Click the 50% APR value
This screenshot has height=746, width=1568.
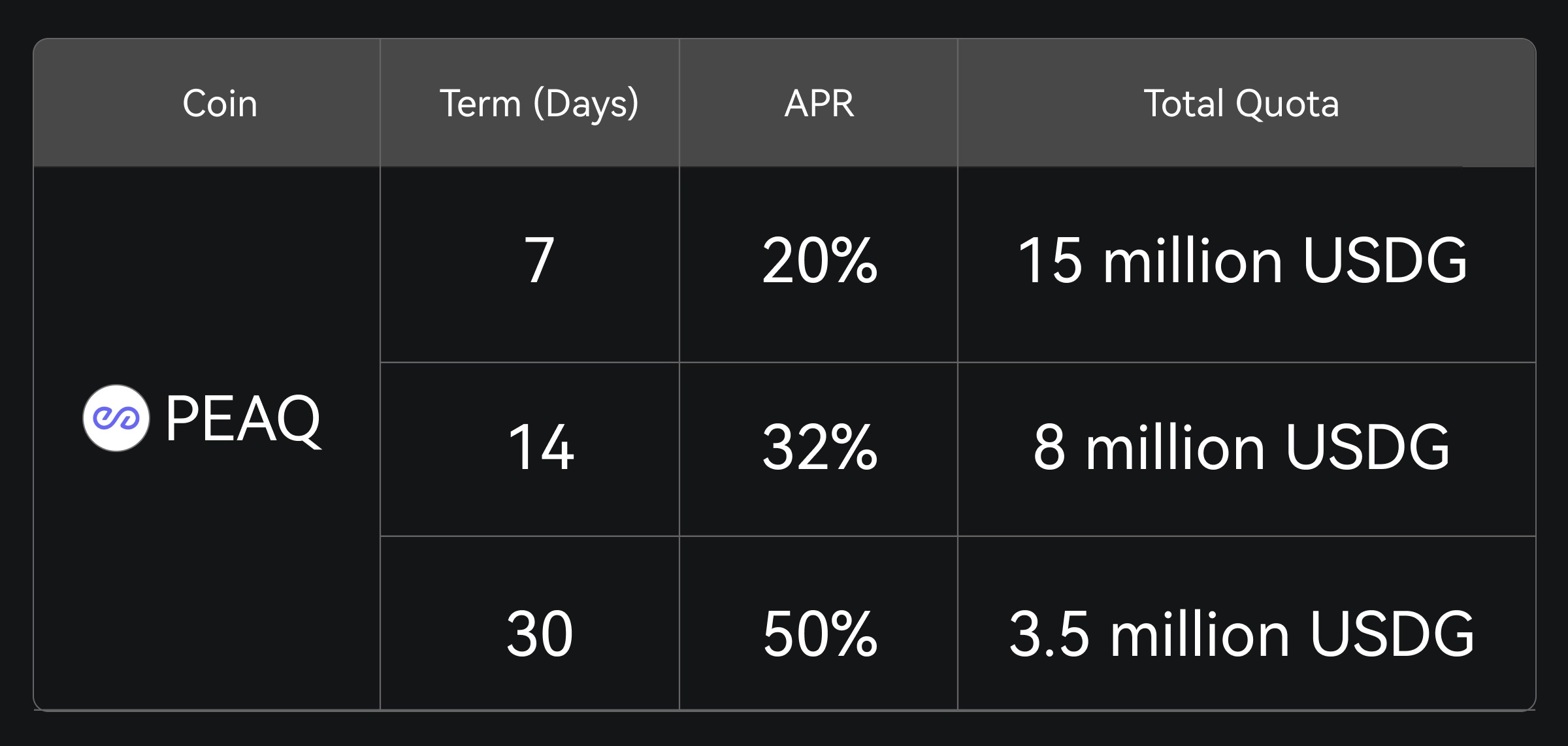pos(820,634)
